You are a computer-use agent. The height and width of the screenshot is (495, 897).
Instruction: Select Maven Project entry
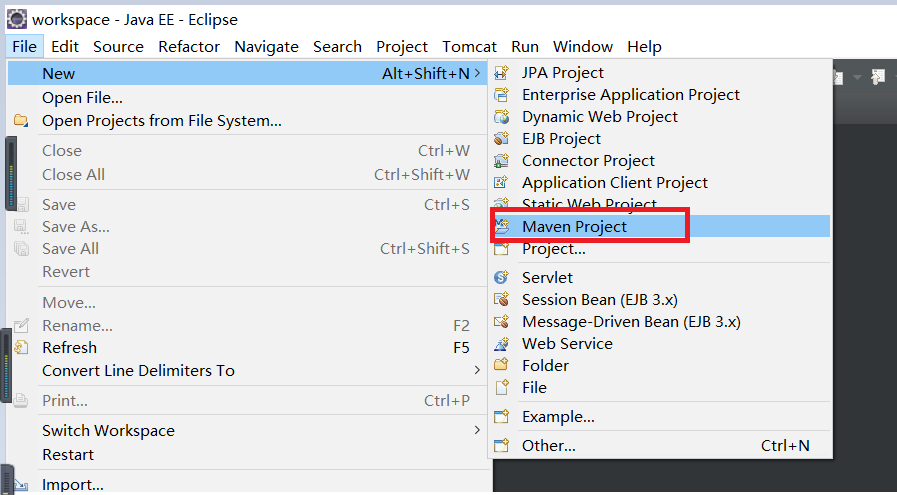660,227
